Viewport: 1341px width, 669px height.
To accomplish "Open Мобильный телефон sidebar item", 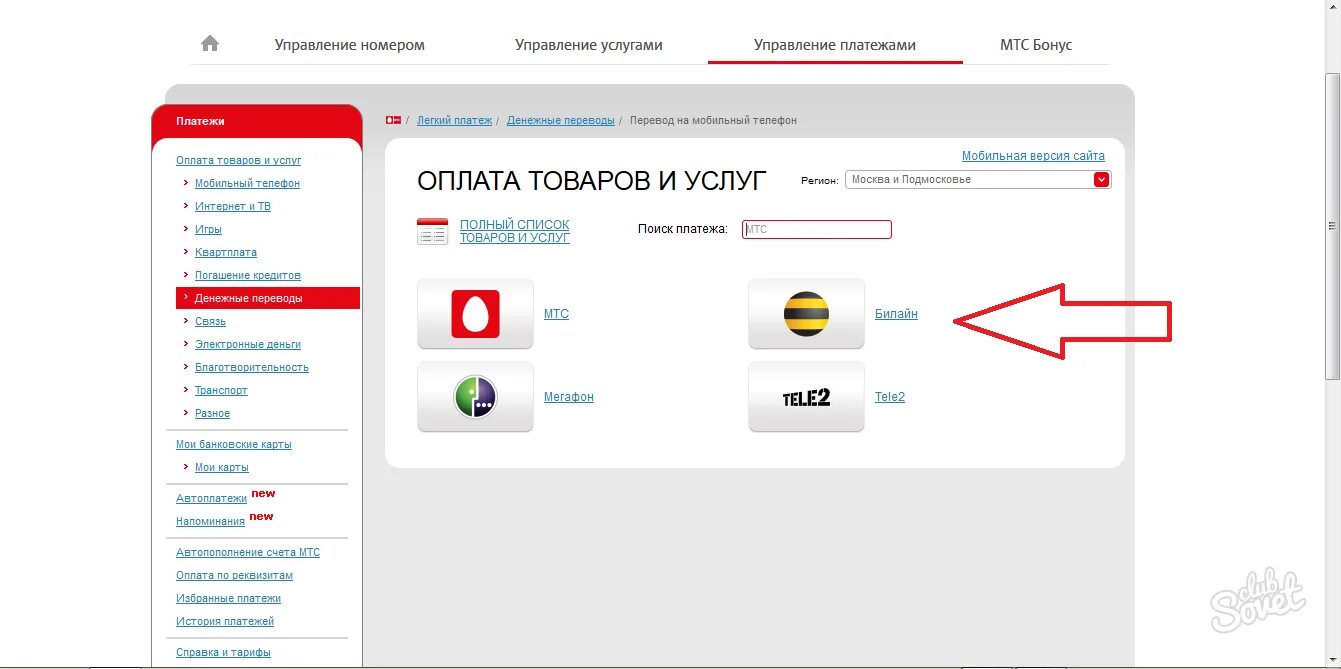I will [x=247, y=183].
